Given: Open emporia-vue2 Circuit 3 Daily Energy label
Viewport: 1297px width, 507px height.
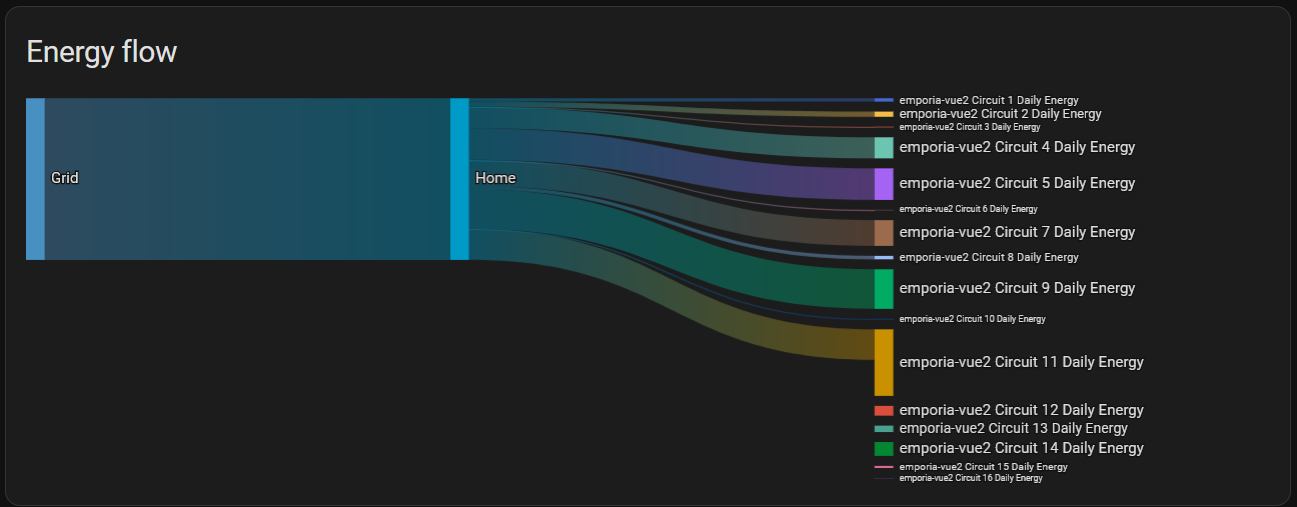Looking at the screenshot, I should click(x=970, y=127).
